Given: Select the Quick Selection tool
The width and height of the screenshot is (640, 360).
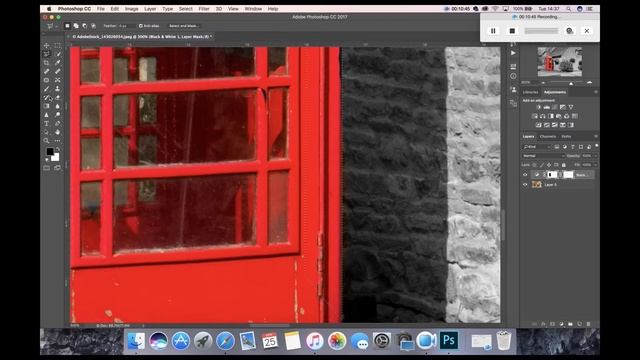Looking at the screenshot, I should pyautogui.click(x=58, y=54).
